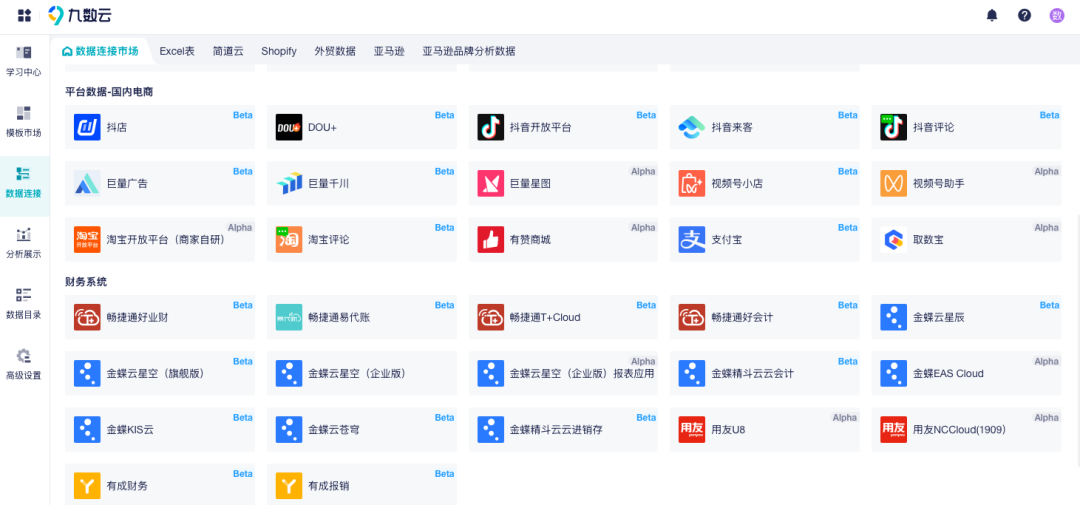Image resolution: width=1080 pixels, height=505 pixels.
Task: Click the 抖音评论 icon
Action: click(893, 127)
